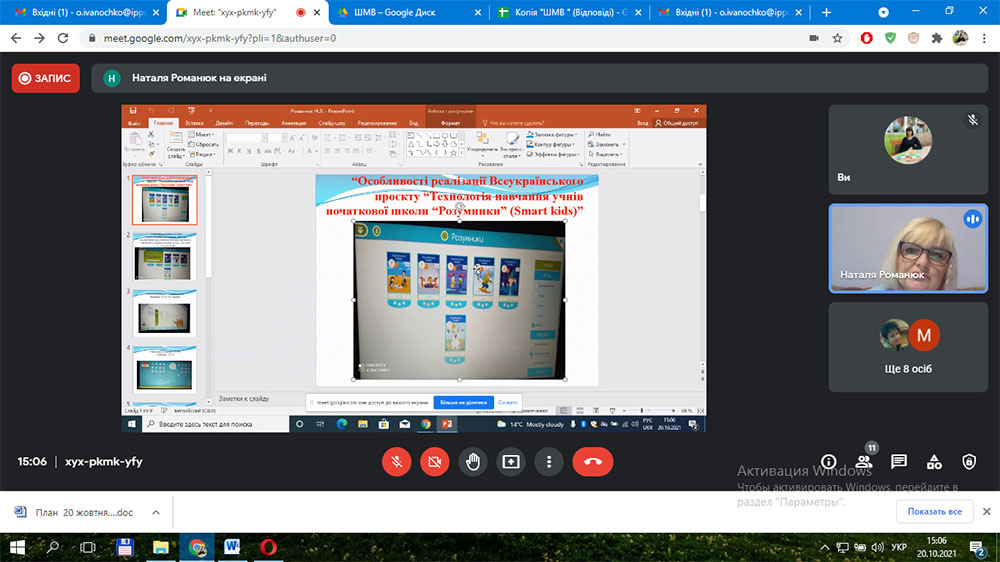Viewport: 1000px width, 562px height.
Task: Click the Present now screen-share icon
Action: click(511, 461)
